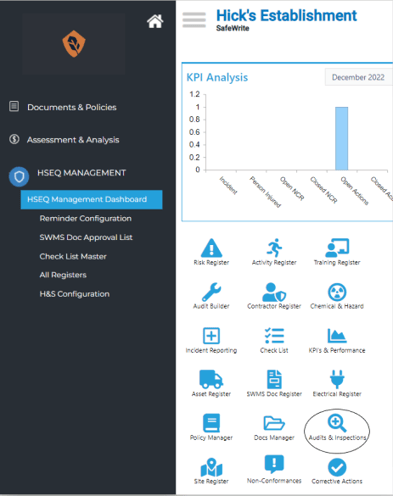Expand the Documents & Policies section
This screenshot has height=496, width=393.
[72, 107]
